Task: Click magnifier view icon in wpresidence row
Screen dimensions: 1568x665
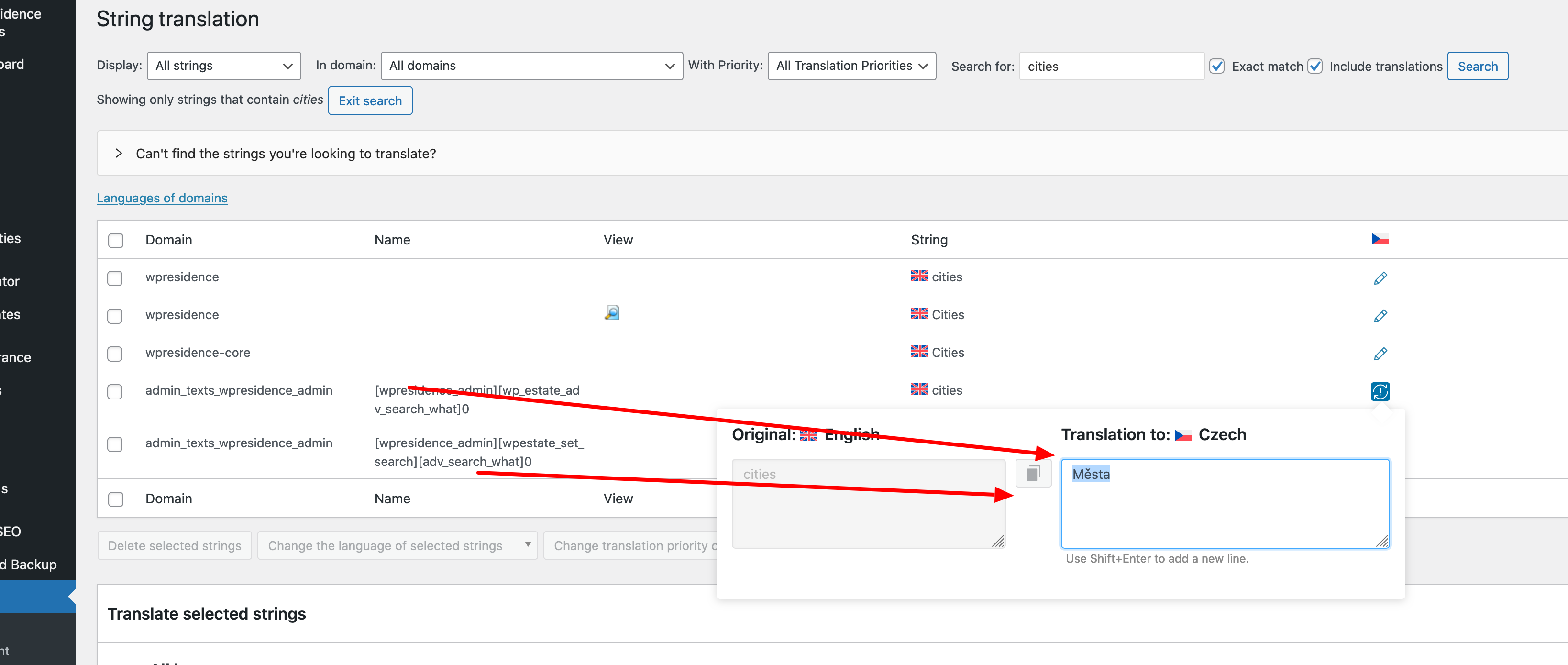Action: pyautogui.click(x=611, y=313)
